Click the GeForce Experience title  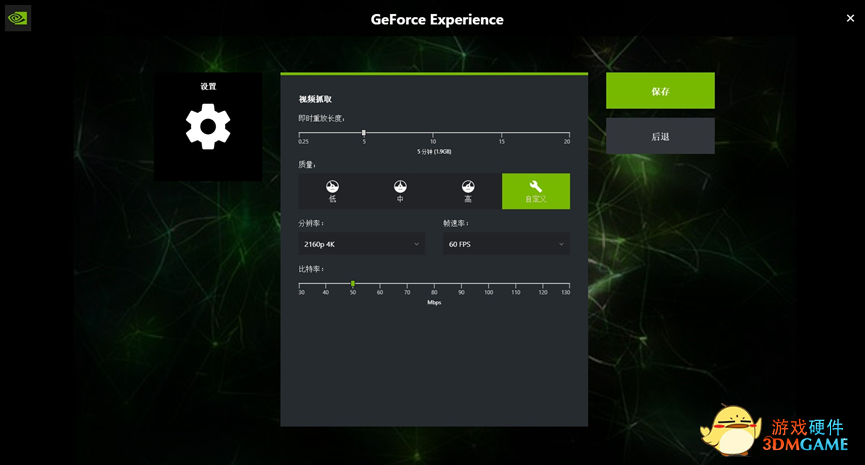[437, 19]
